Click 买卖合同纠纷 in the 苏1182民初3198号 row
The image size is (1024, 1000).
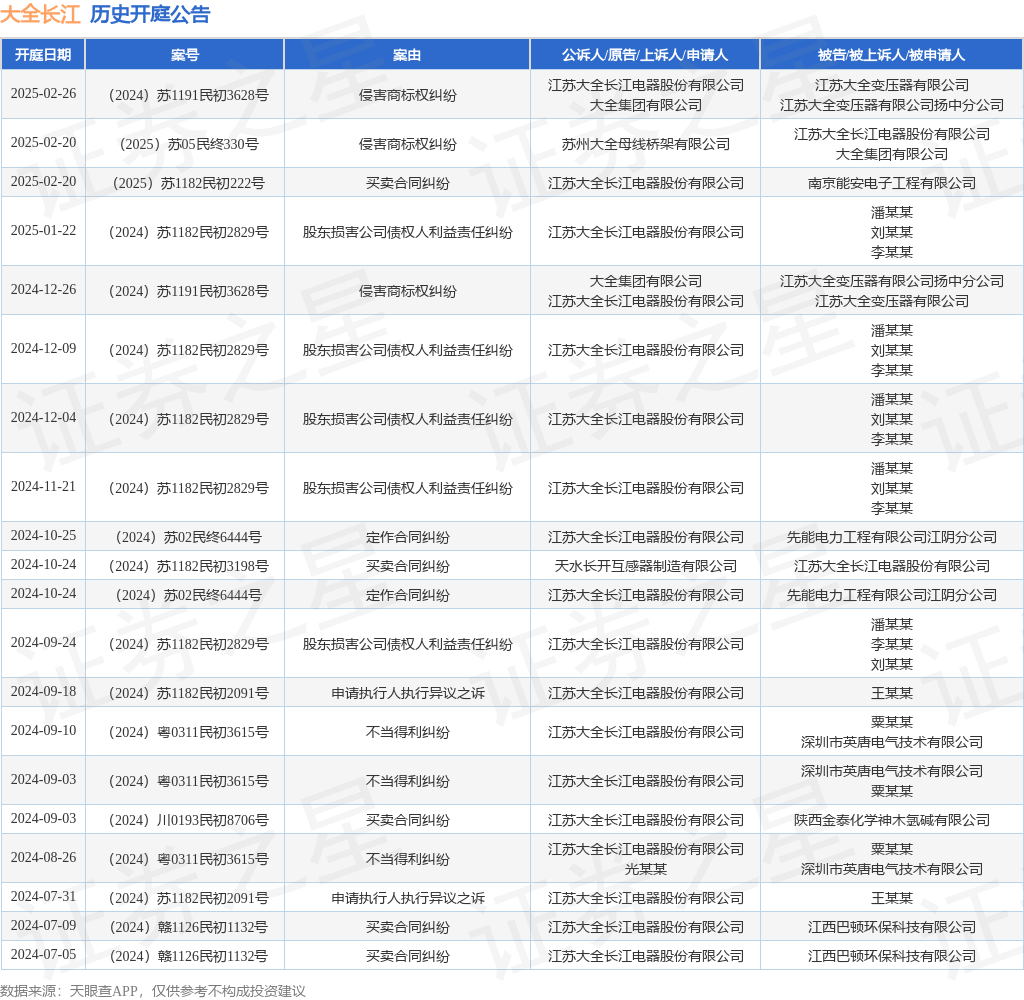click(x=407, y=566)
